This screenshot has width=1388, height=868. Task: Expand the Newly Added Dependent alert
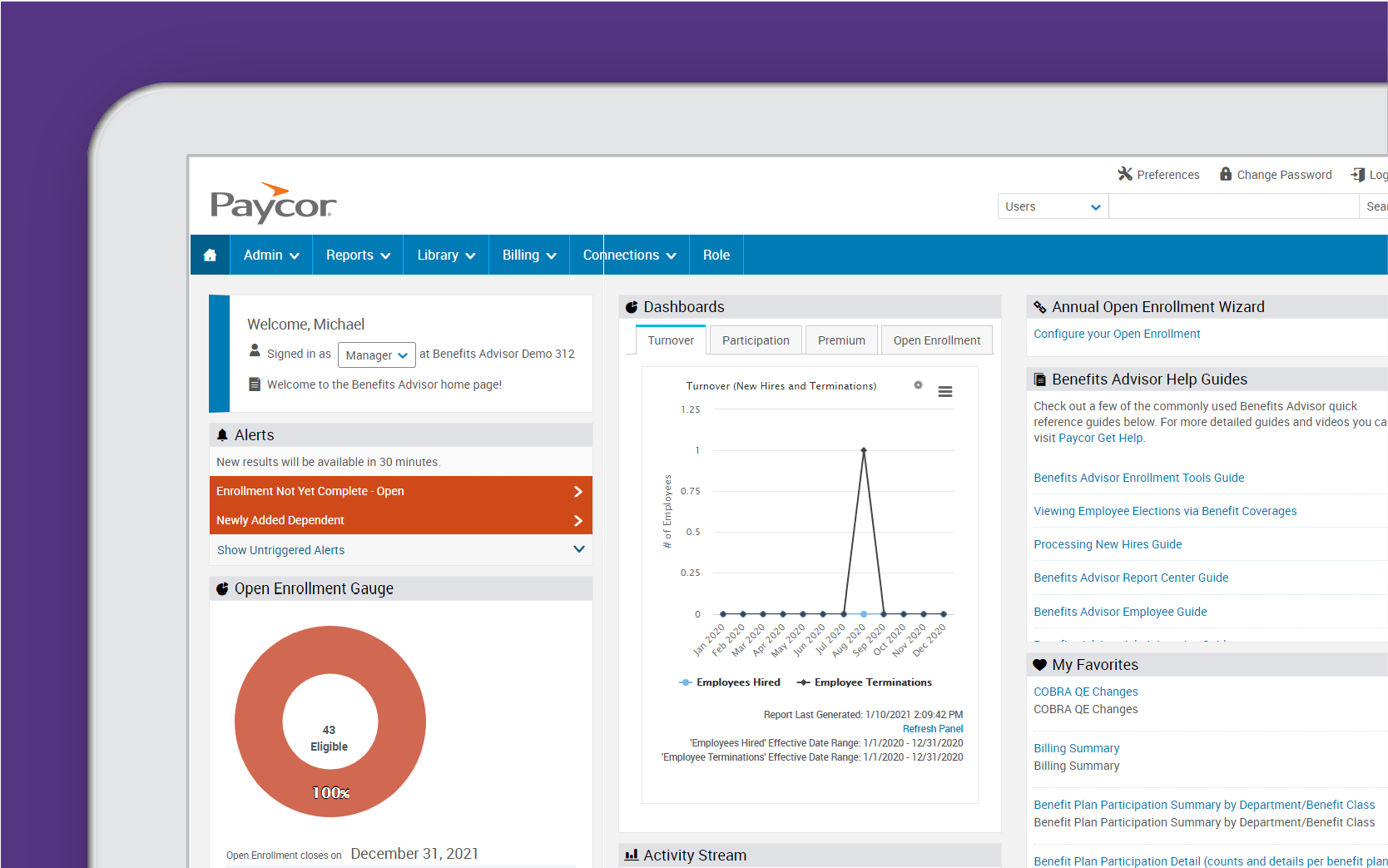tap(401, 520)
